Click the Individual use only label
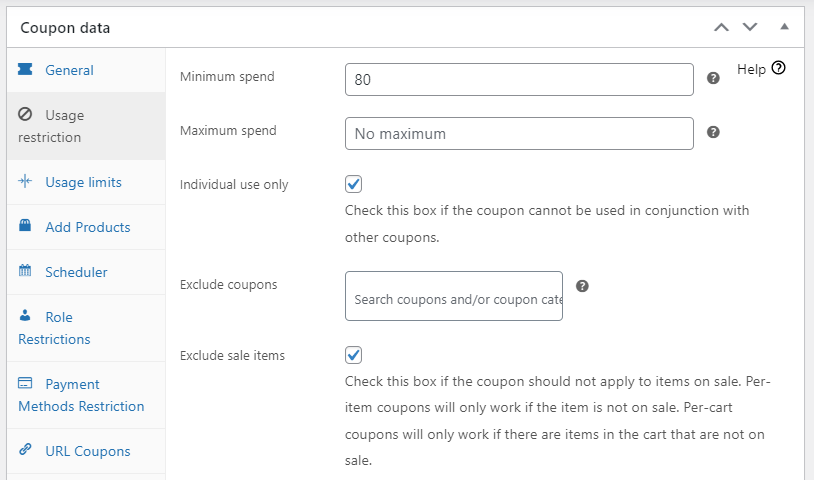The height and width of the screenshot is (480, 814). coord(234,185)
